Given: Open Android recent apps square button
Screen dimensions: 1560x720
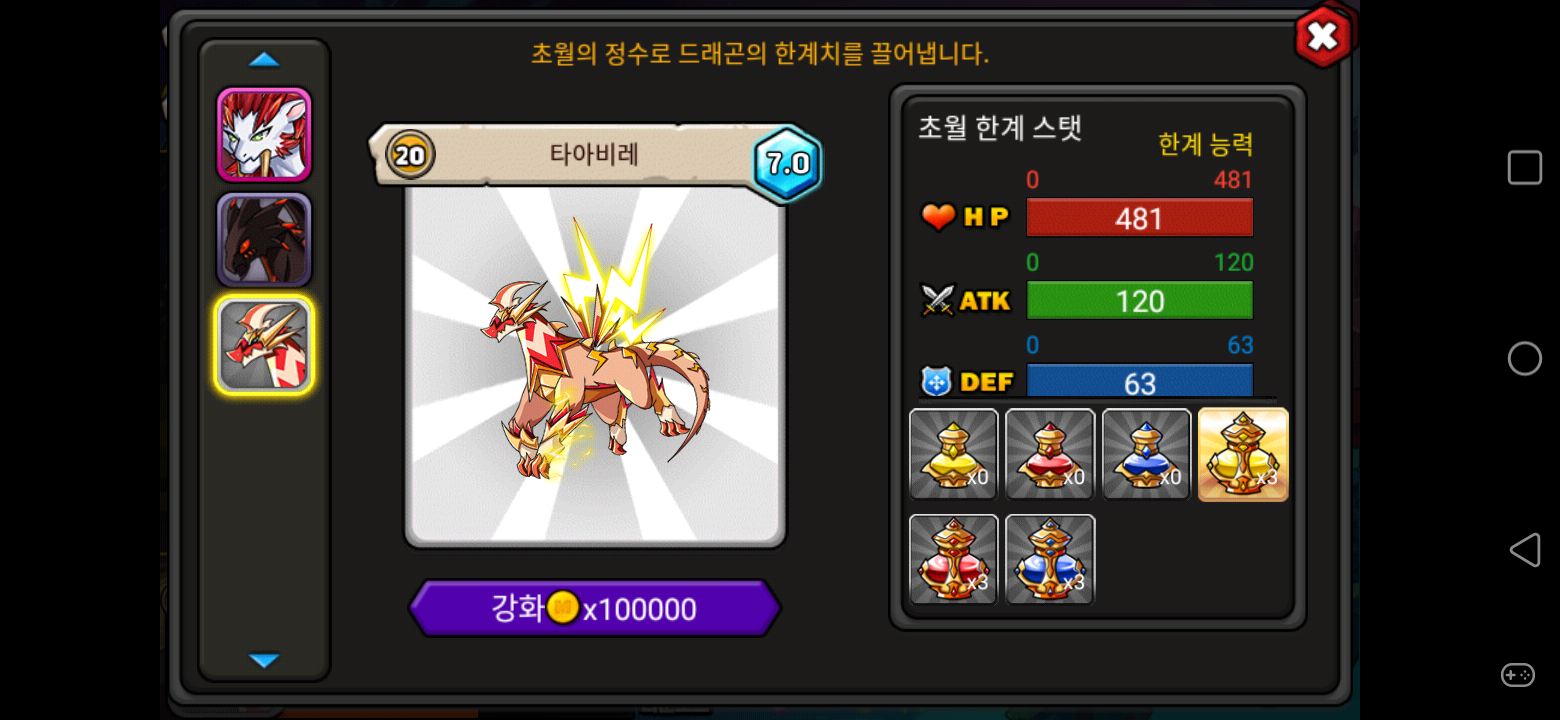Looking at the screenshot, I should pos(1525,168).
